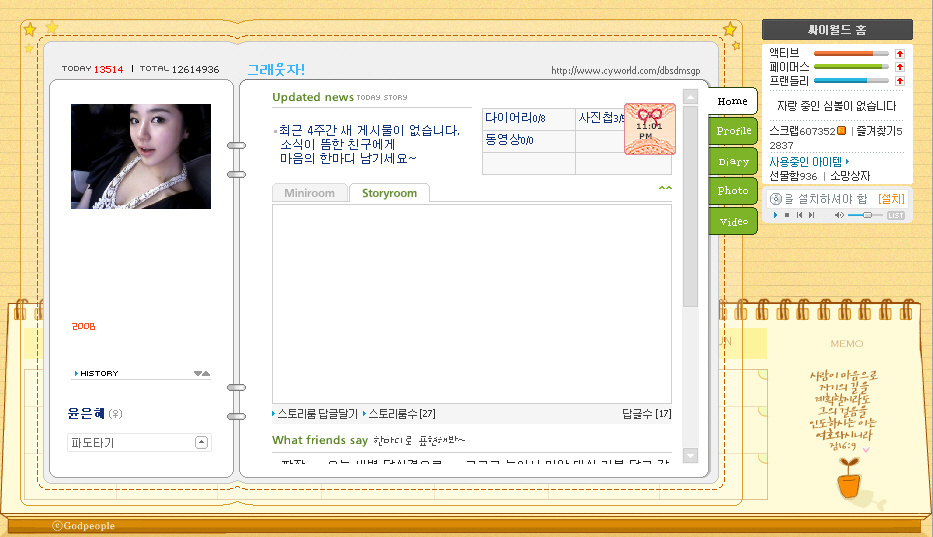Image resolution: width=933 pixels, height=537 pixels.
Task: Expand the 파도타기 dropdown
Action: 201,442
